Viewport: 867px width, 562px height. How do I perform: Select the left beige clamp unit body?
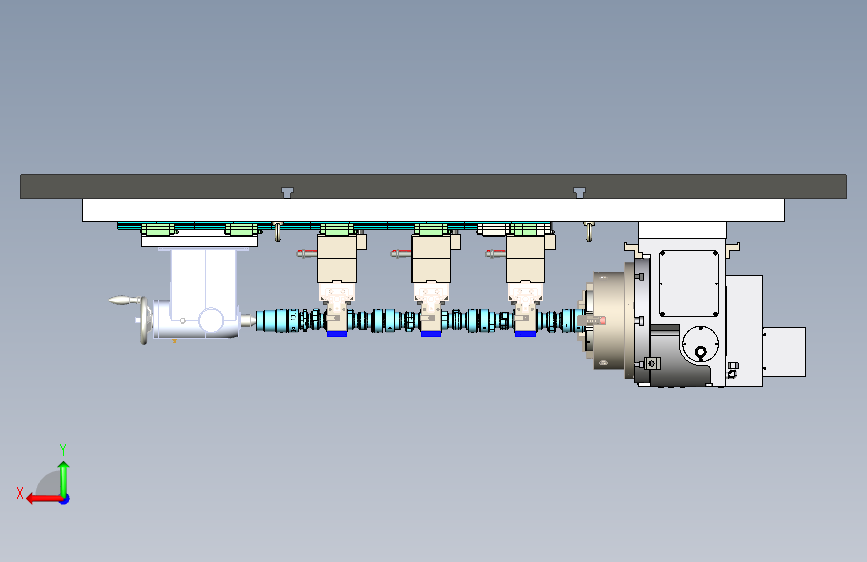[x=337, y=259]
